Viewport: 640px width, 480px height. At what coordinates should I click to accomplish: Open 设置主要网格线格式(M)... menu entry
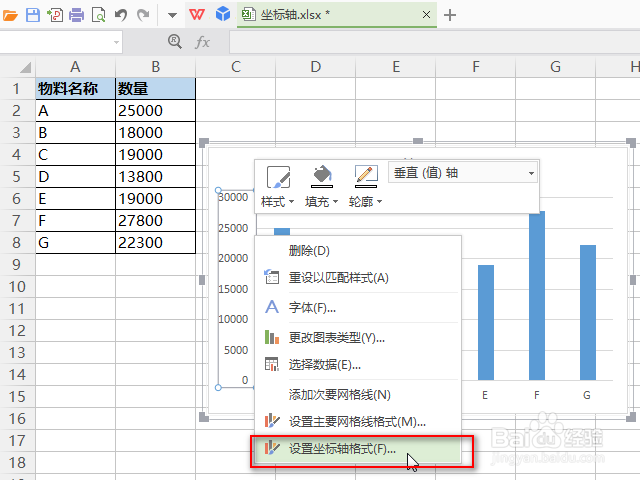coord(358,421)
